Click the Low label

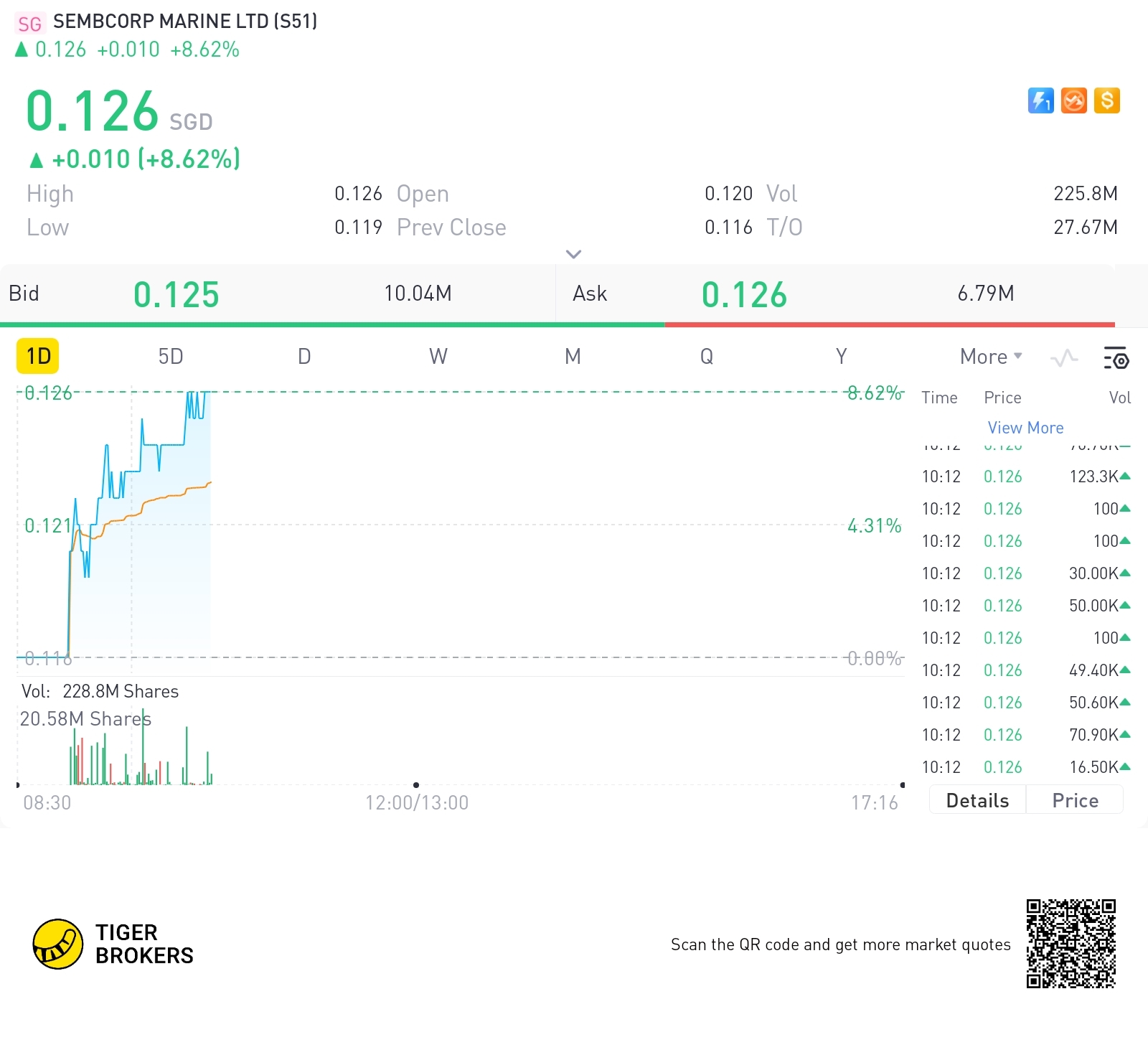pos(48,228)
